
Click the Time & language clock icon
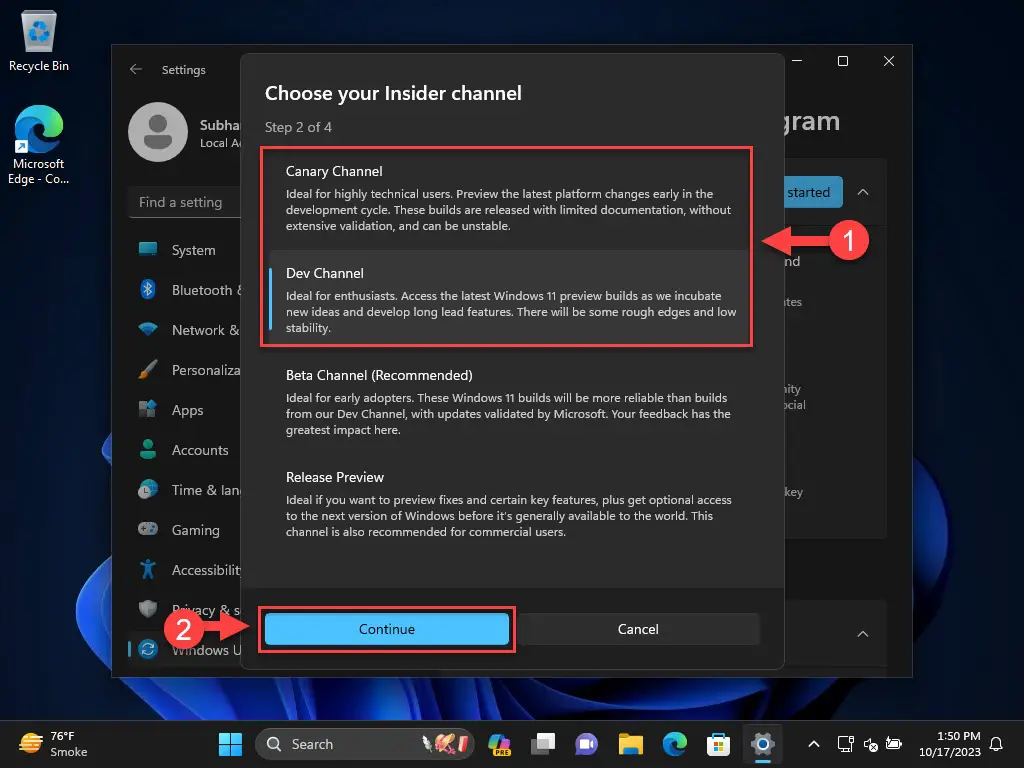(x=148, y=489)
